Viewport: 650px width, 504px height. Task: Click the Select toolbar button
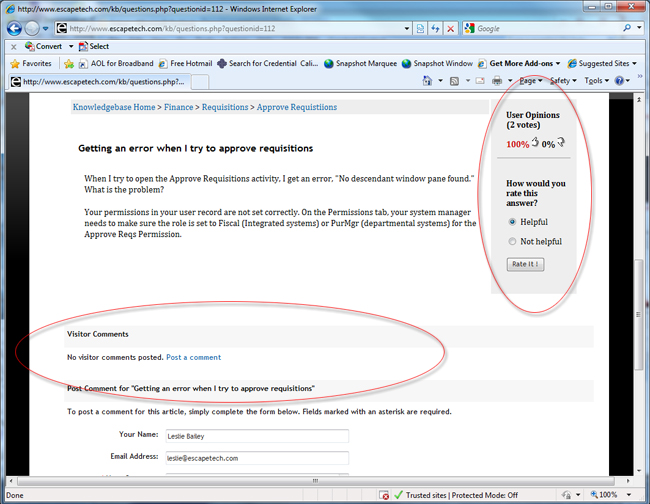[x=94, y=46]
